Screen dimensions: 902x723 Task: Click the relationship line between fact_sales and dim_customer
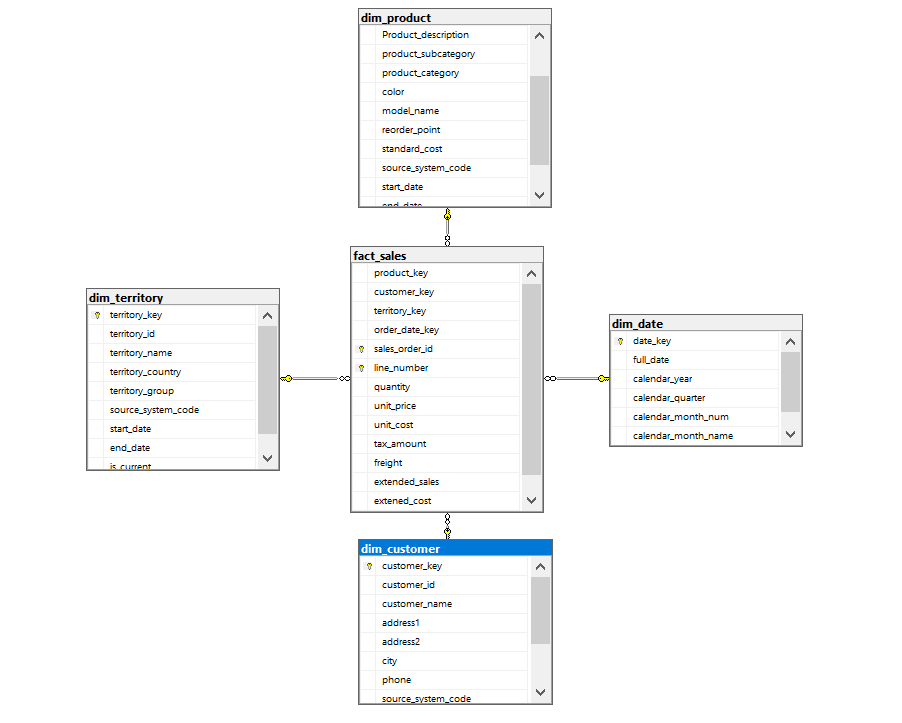pos(446,525)
